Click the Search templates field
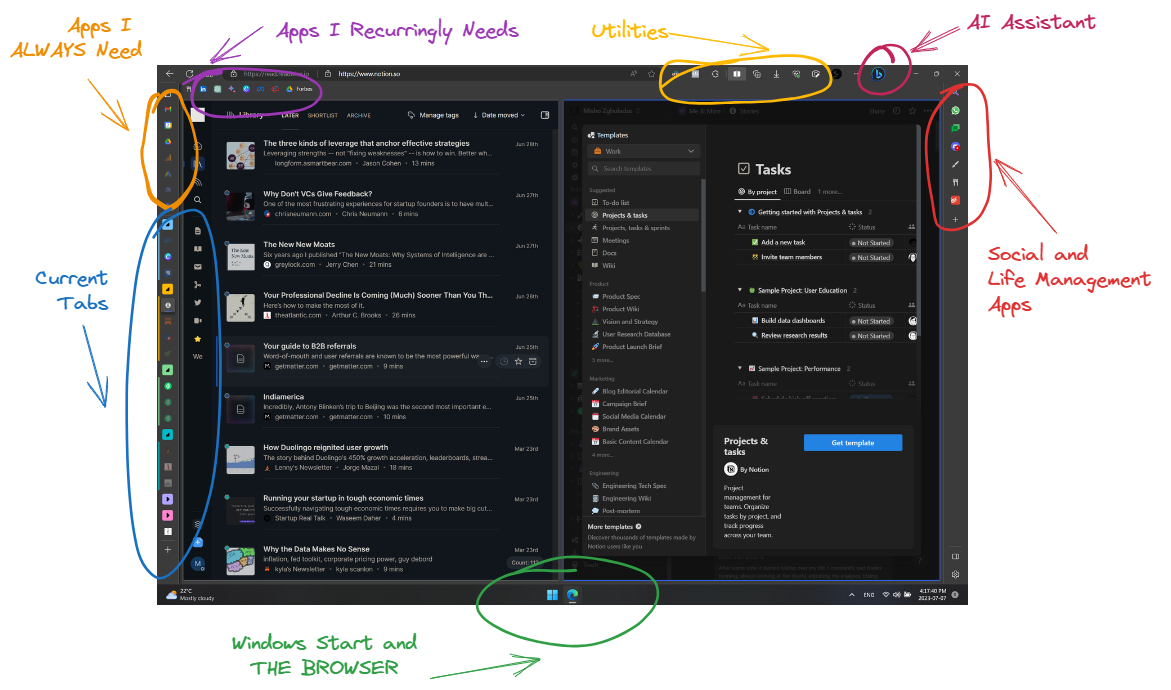 (644, 169)
